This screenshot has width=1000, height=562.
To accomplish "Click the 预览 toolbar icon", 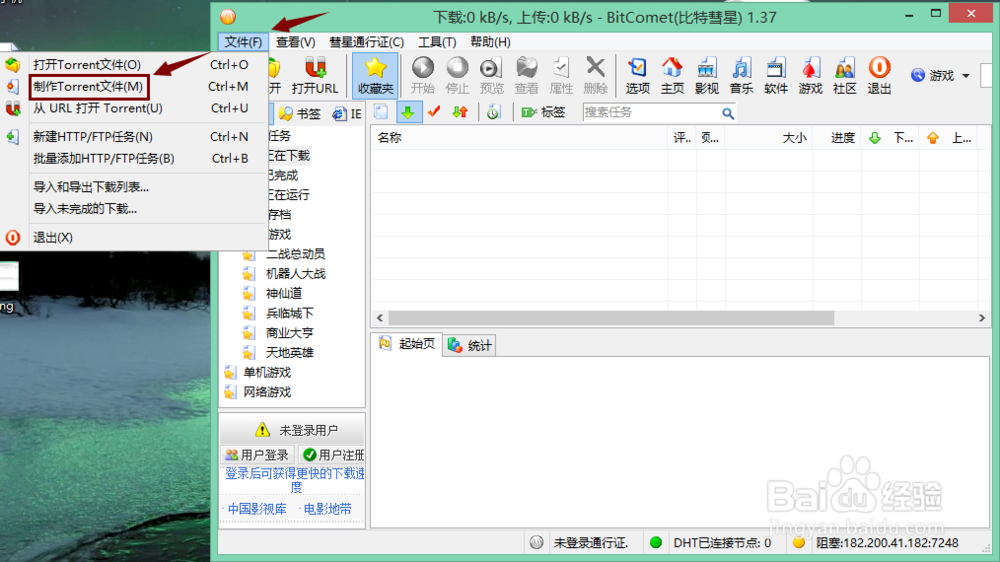I will 491,75.
